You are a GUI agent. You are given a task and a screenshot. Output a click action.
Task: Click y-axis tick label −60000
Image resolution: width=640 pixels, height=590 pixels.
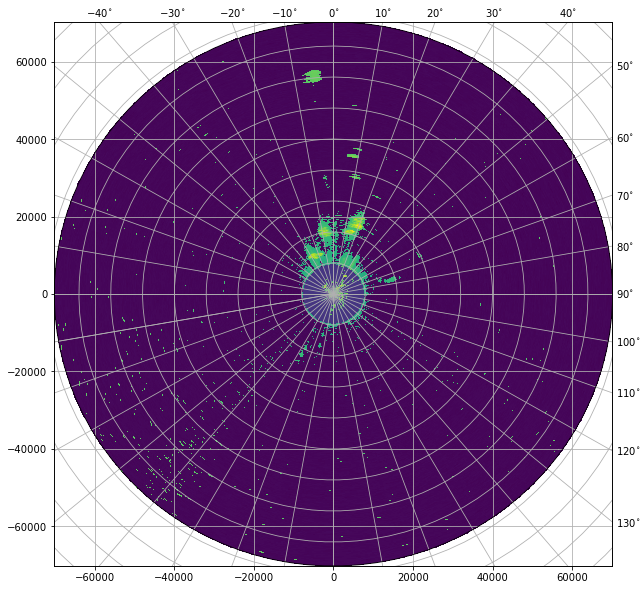point(27,527)
